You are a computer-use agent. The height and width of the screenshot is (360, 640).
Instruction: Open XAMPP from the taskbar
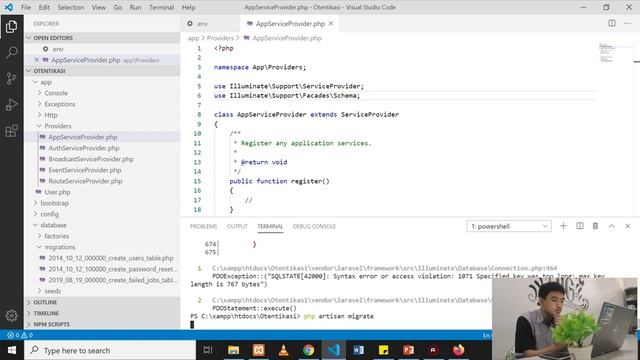(258, 350)
